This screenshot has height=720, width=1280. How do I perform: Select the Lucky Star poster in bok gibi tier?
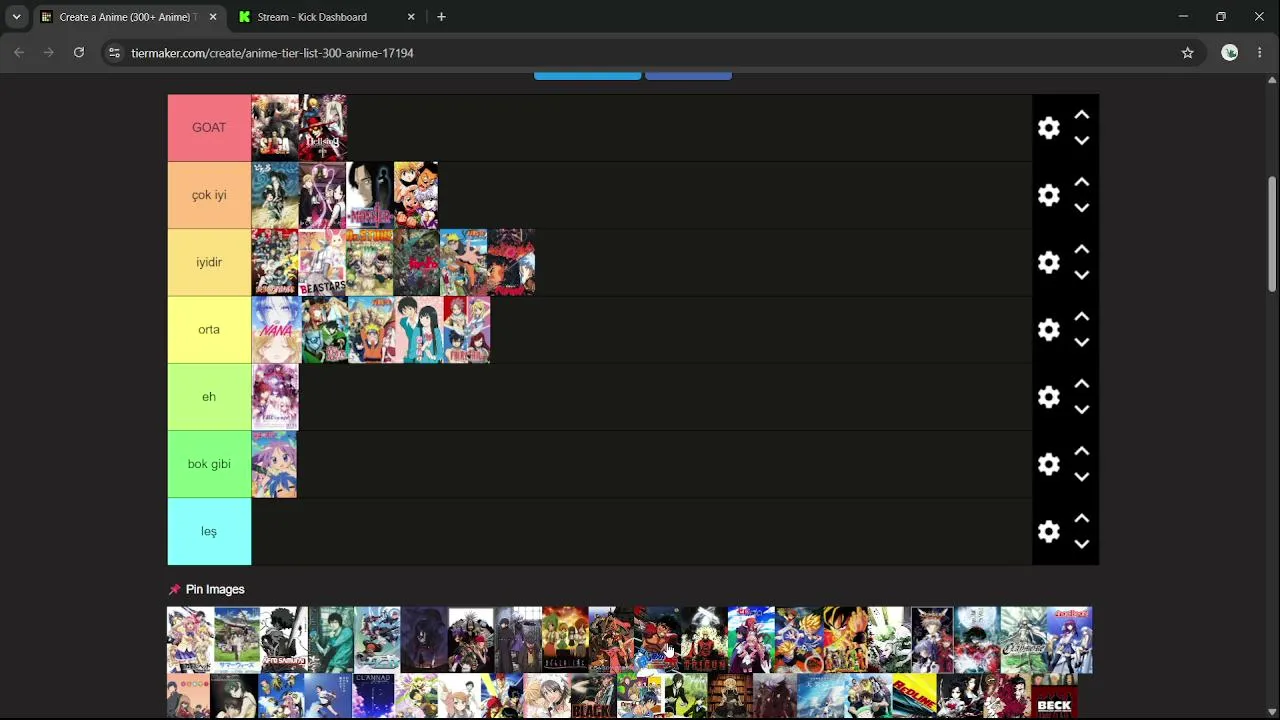tap(275, 464)
